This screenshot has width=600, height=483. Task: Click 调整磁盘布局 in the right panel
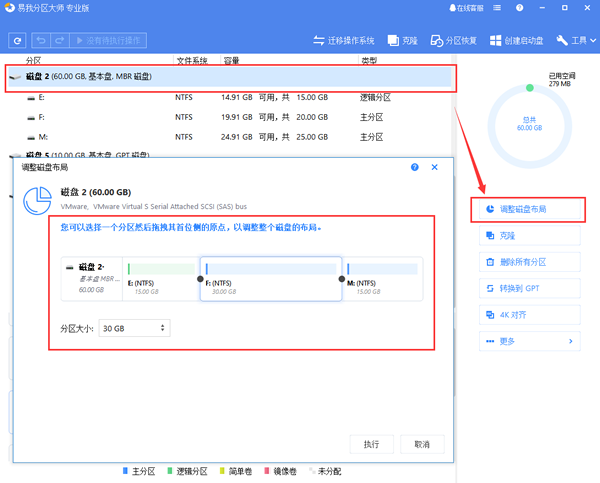click(528, 210)
